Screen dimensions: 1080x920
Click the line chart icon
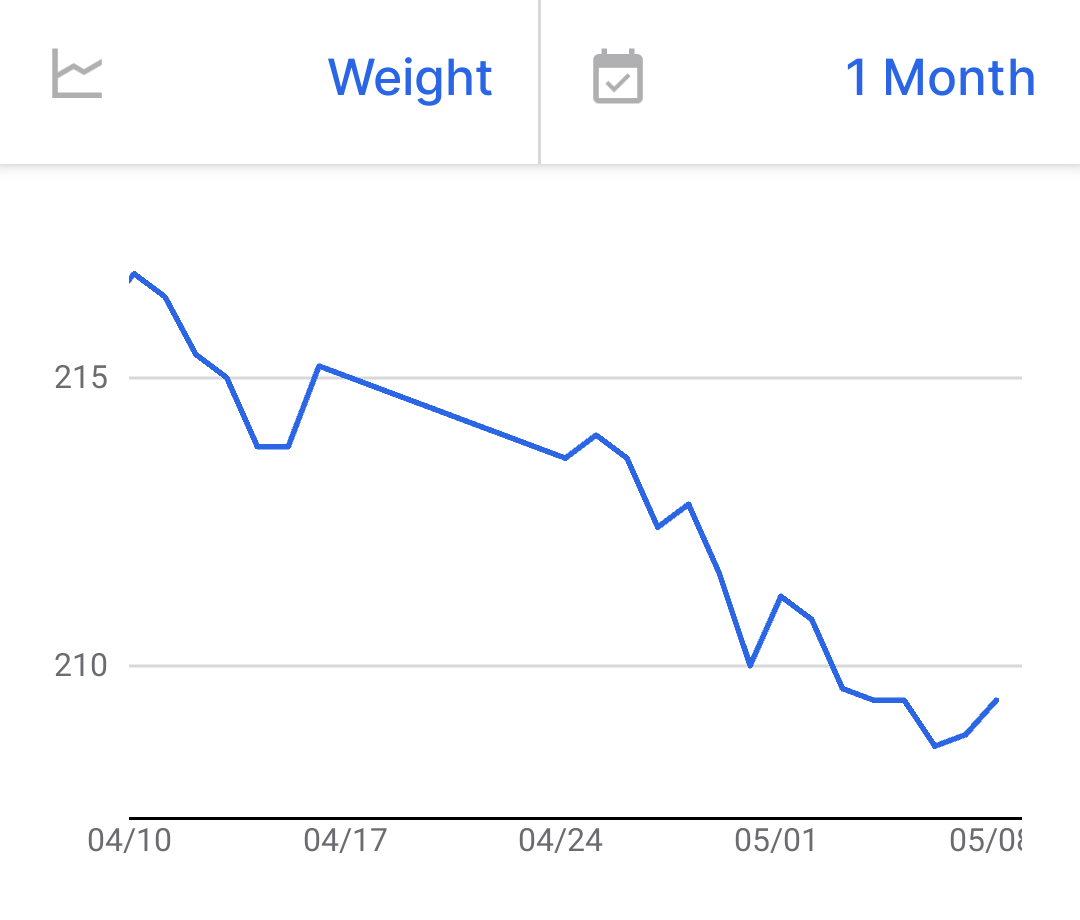[77, 74]
